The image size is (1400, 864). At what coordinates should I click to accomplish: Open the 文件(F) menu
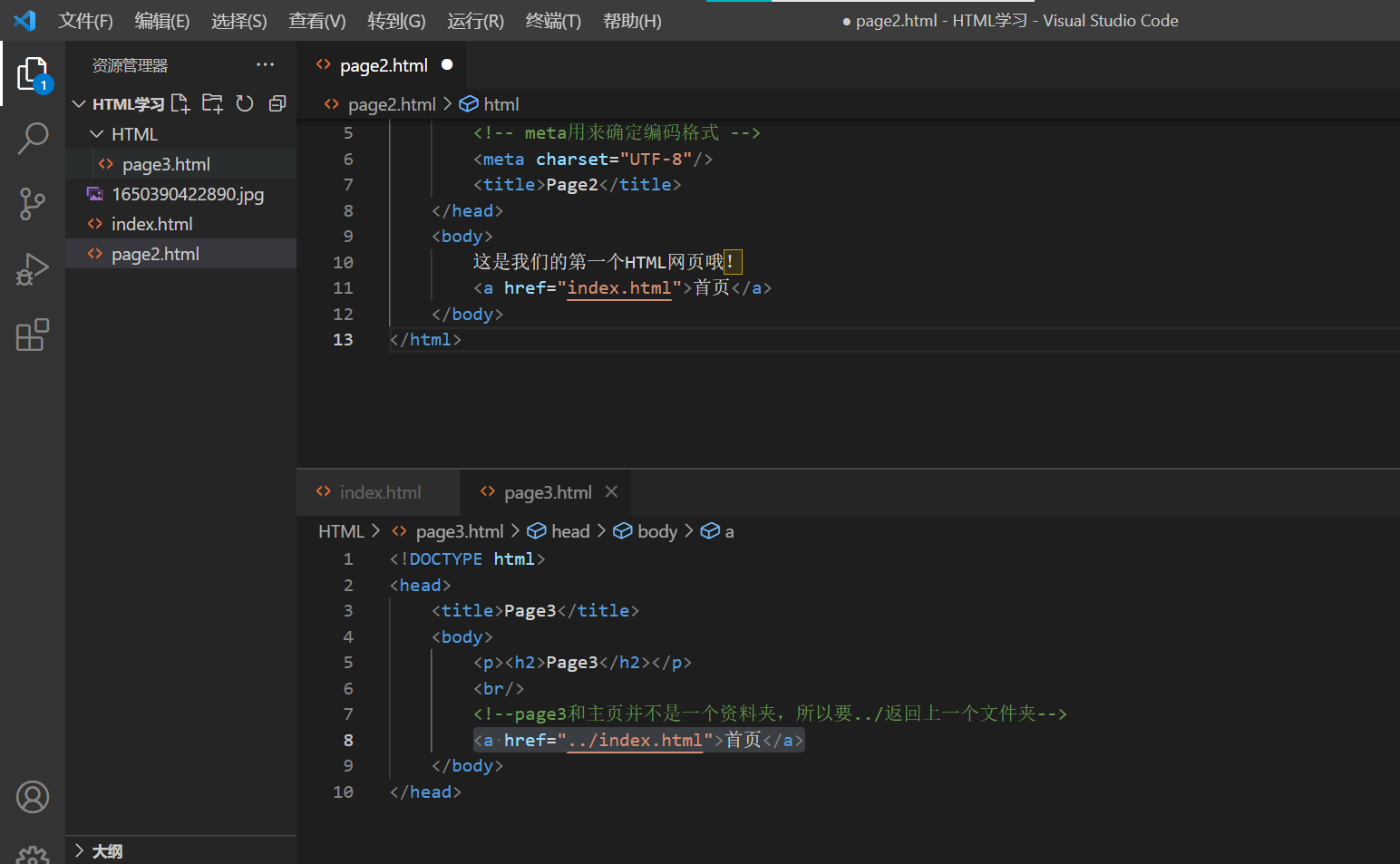point(85,21)
